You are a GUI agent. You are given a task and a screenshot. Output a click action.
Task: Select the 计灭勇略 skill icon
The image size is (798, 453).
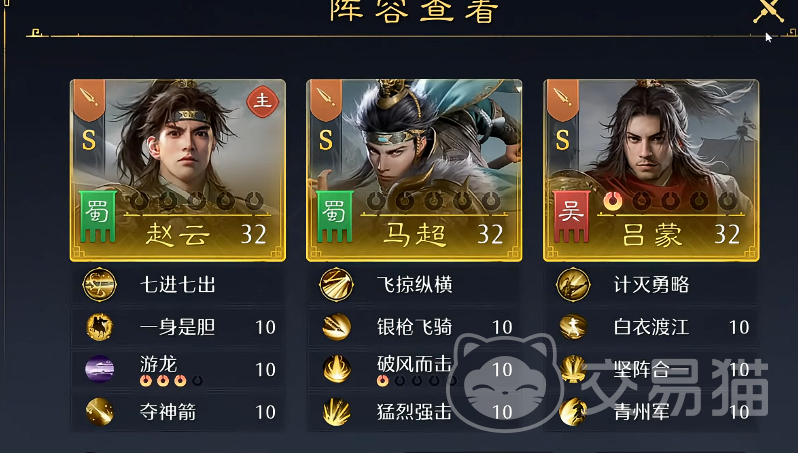(573, 285)
